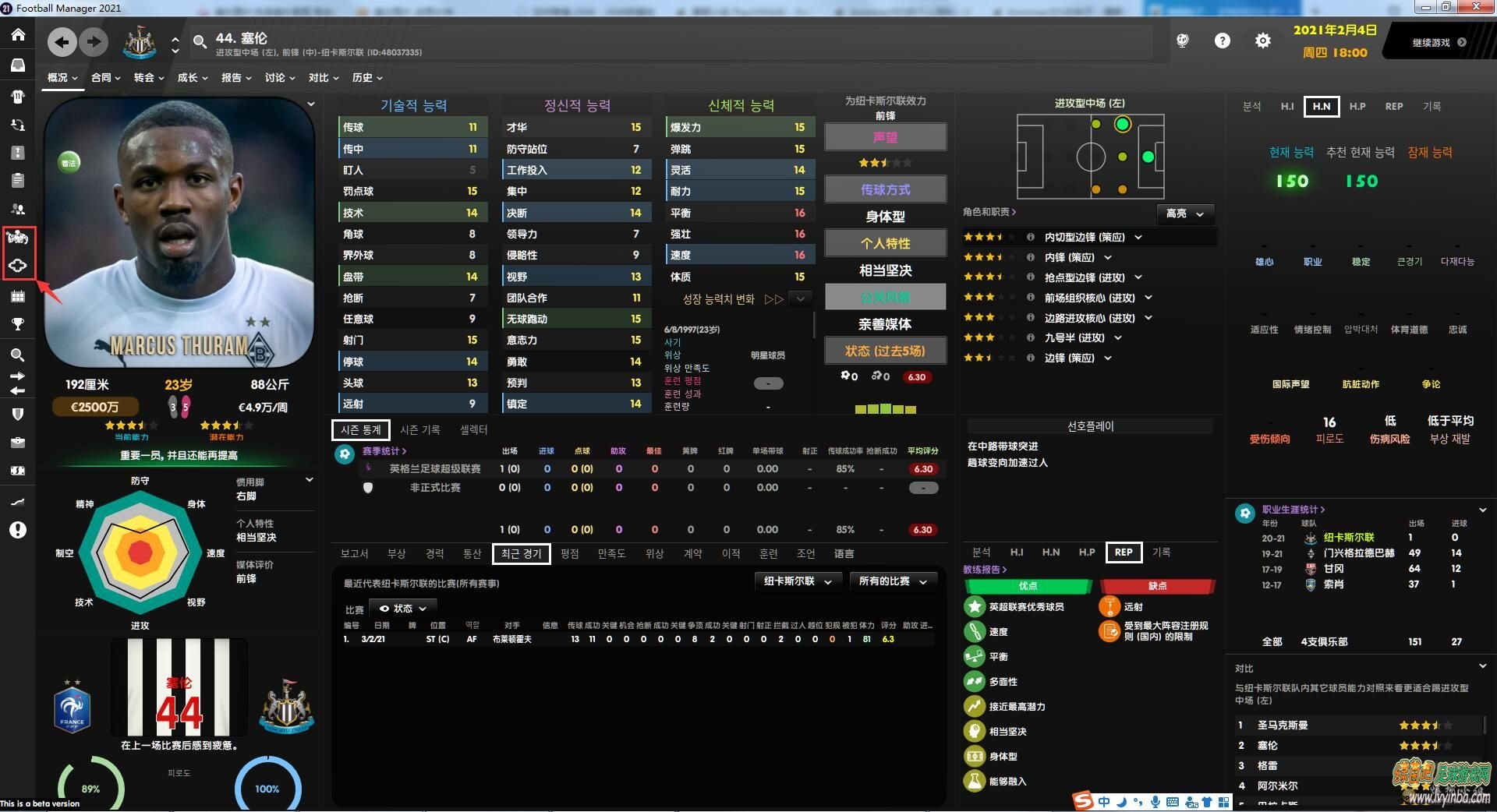Toggle the grey rating pill in 非正式比赛 row
This screenshot has height=812, width=1497.
point(923,488)
